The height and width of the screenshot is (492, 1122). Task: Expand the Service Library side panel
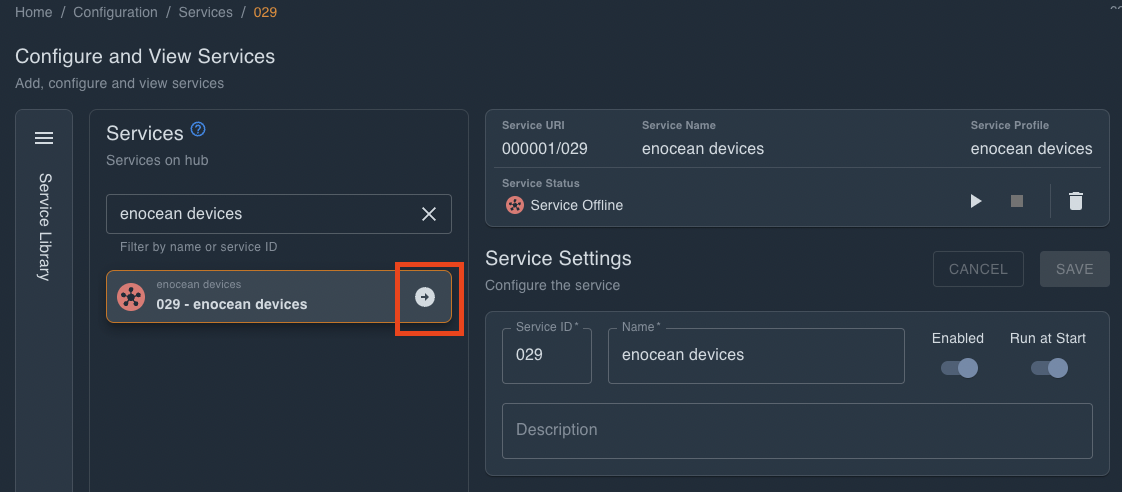pos(44,228)
